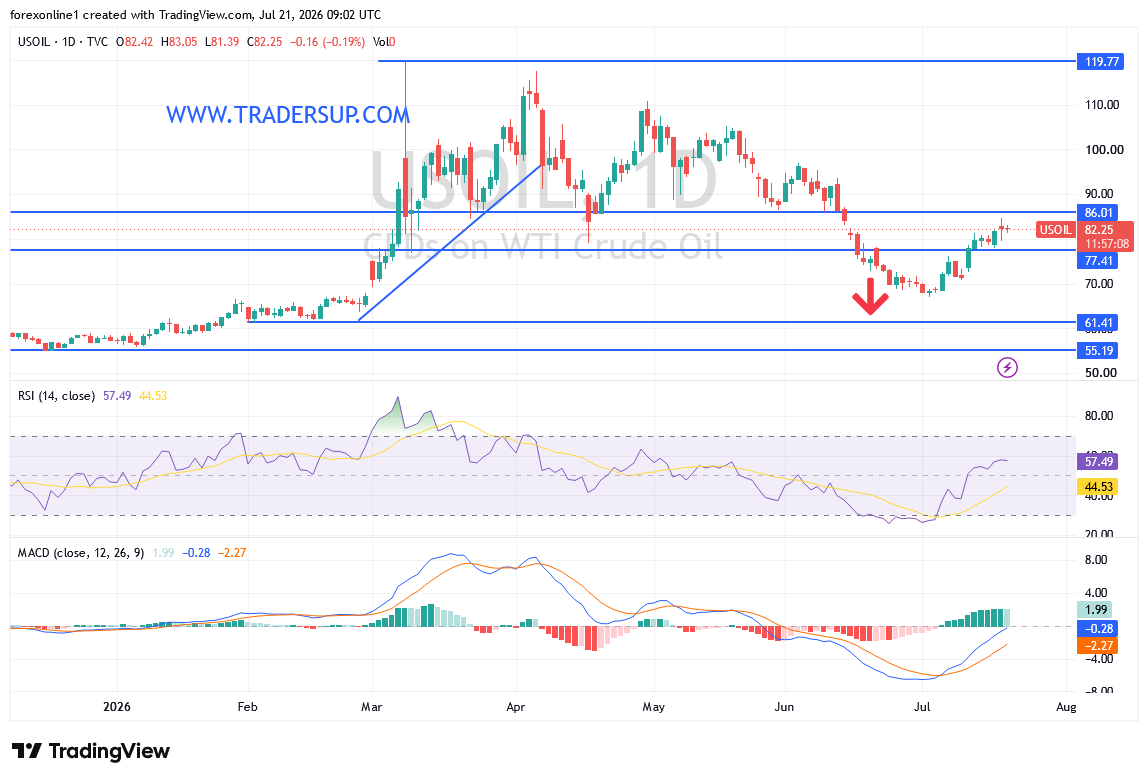Select the 77.41 support level label
1148x781 pixels.
[1097, 261]
